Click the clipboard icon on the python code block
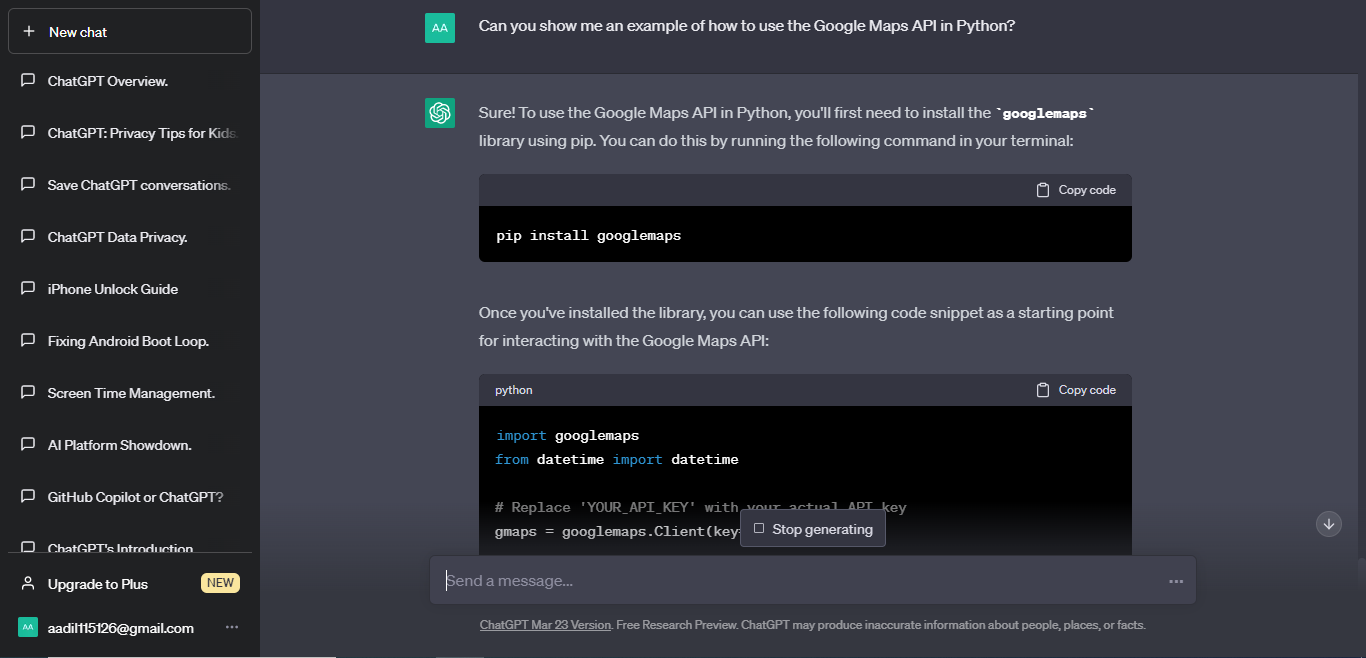 [1043, 390]
